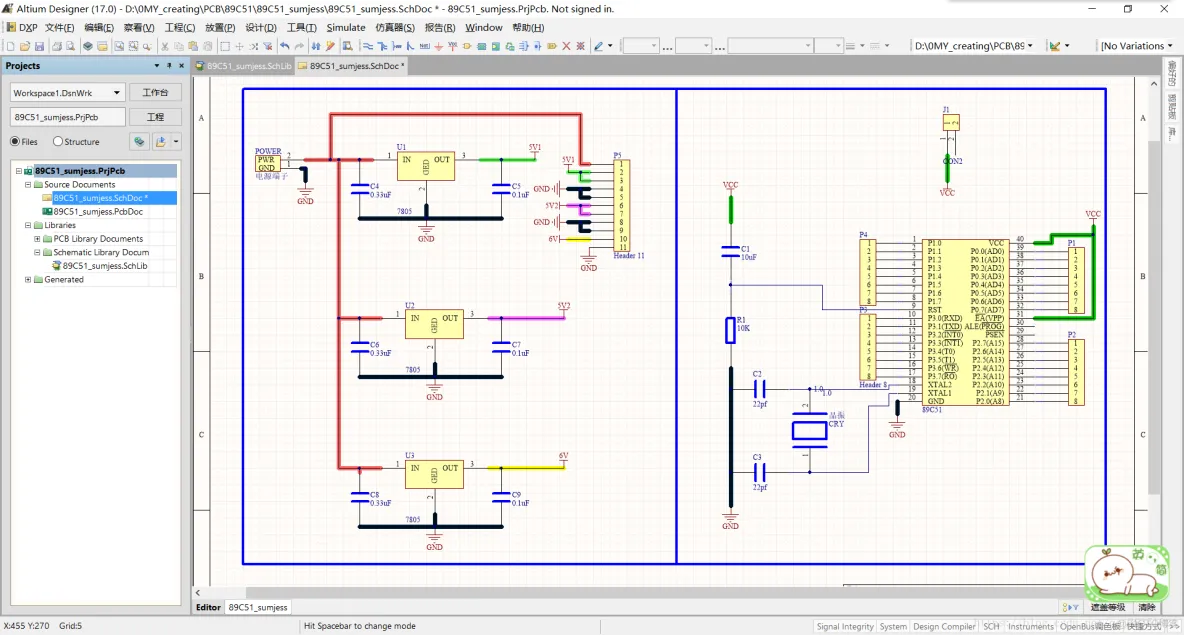Click the Print icon in toolbar

click(57, 46)
